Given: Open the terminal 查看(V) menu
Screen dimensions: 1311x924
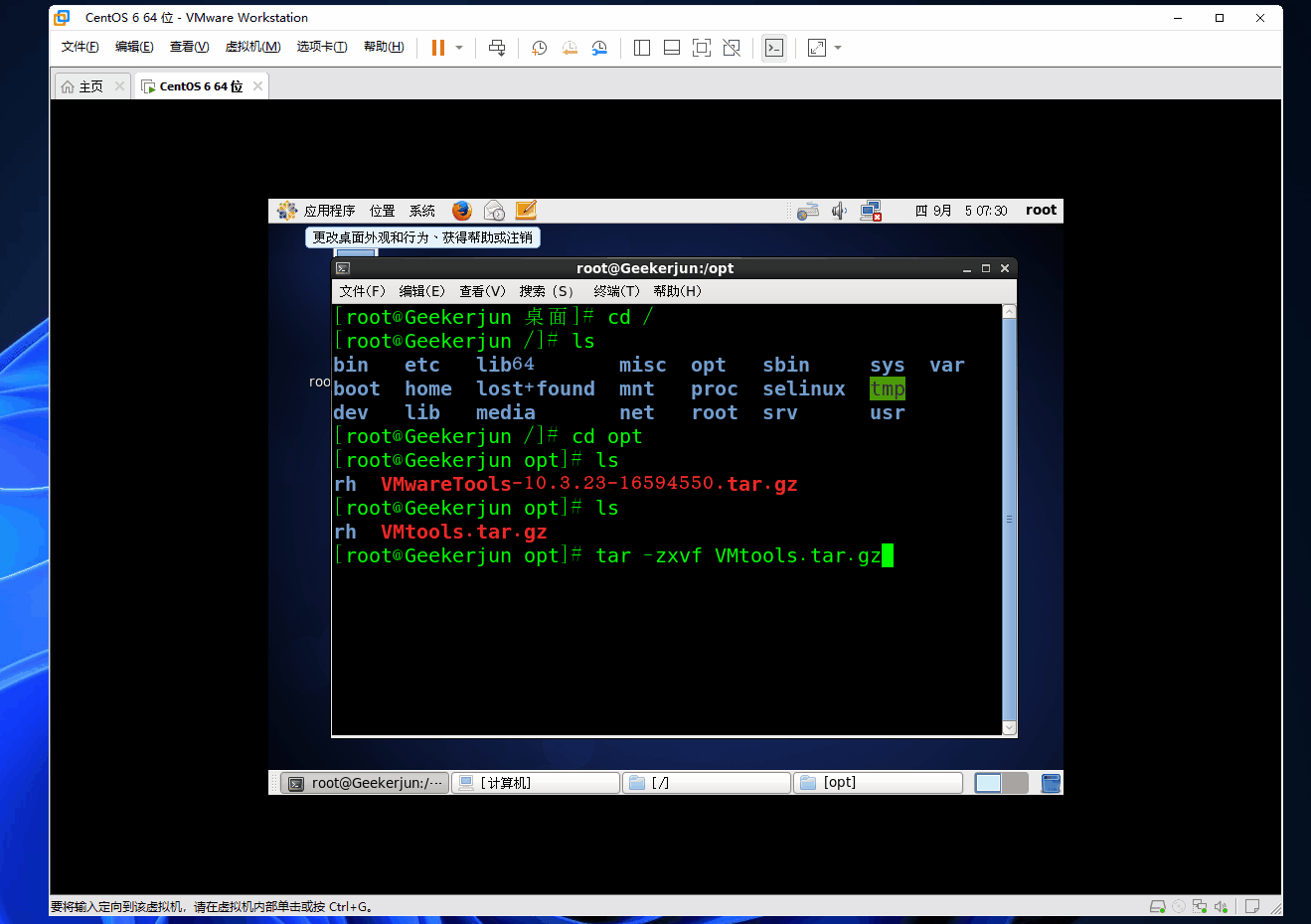Looking at the screenshot, I should pos(482,291).
